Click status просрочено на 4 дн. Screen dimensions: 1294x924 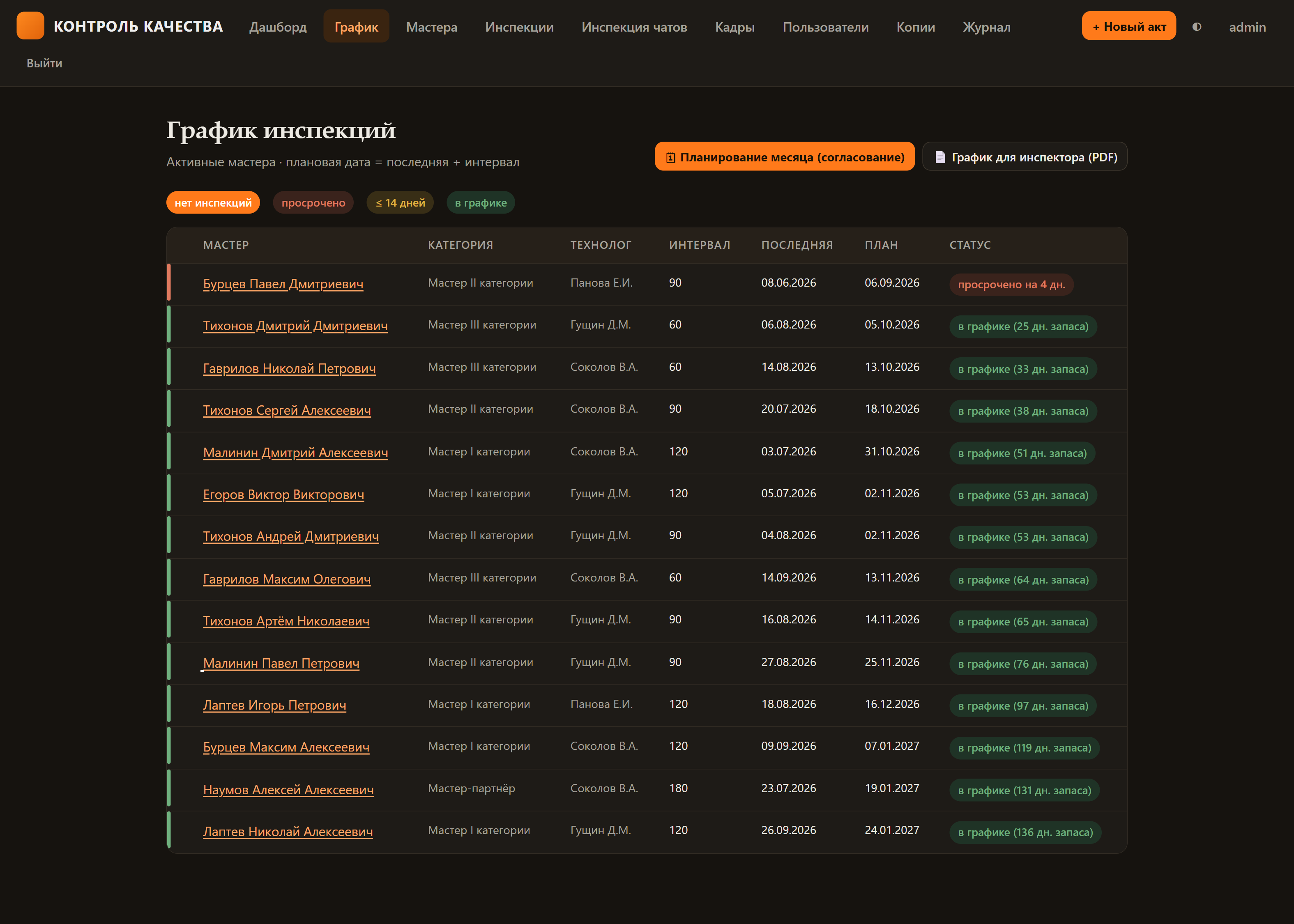point(1011,285)
